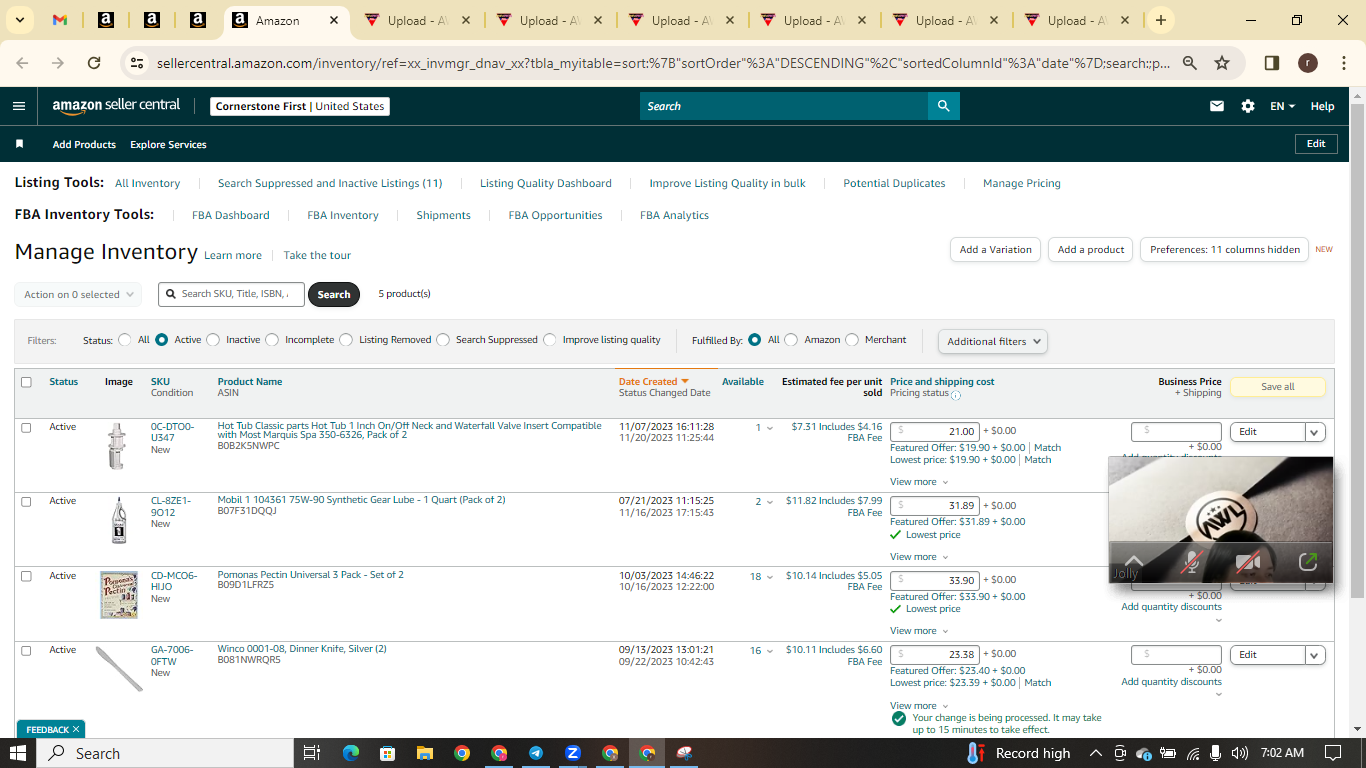
Task: Open Search Suppressed and Inactive Listings (11)
Action: coord(330,183)
